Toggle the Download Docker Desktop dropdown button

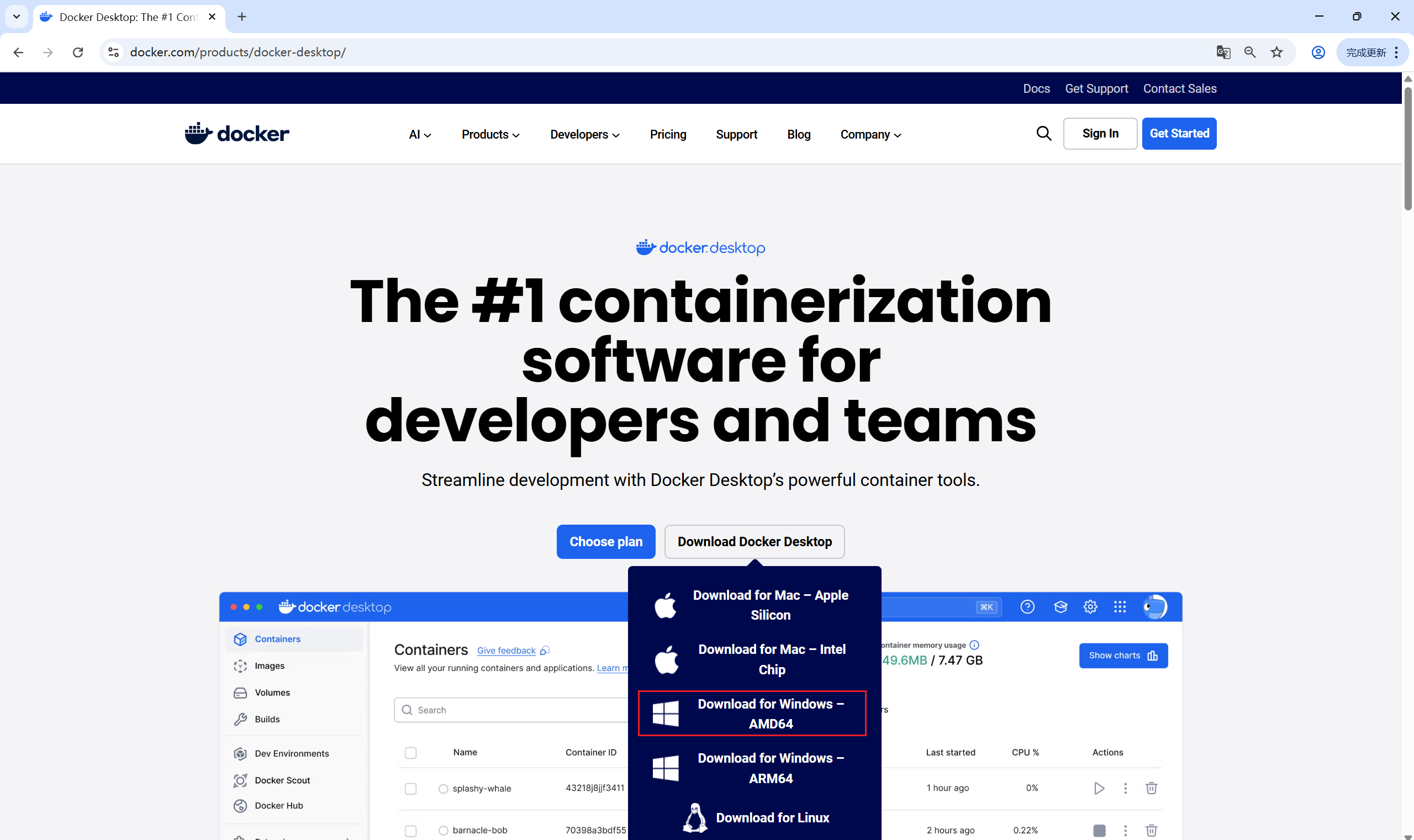[x=754, y=542]
